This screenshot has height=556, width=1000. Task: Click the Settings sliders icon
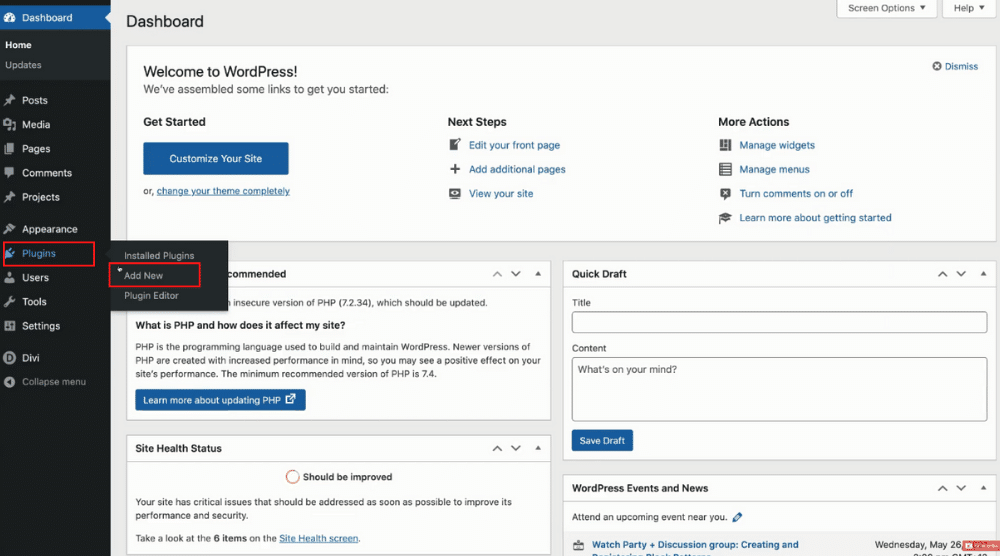10,326
